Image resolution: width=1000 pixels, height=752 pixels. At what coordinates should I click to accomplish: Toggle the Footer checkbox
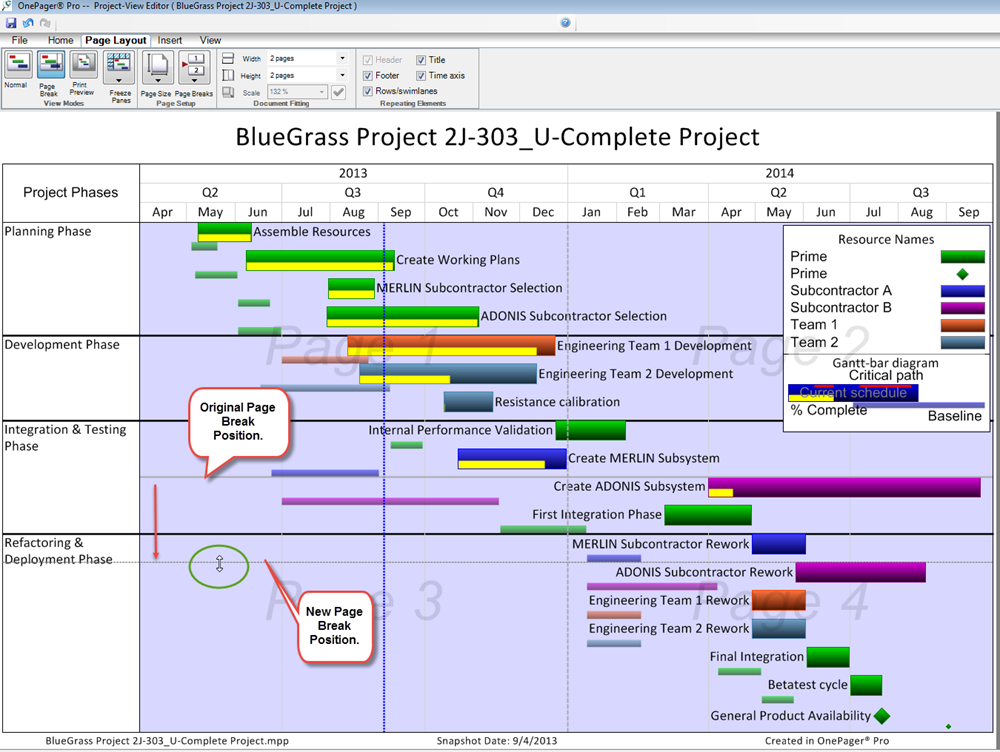point(367,75)
